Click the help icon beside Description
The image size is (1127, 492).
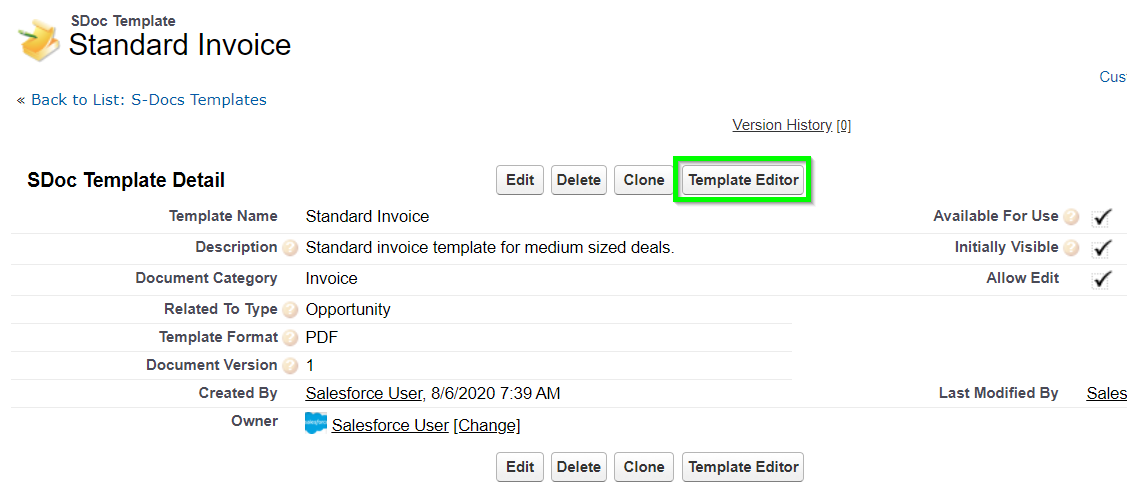pyautogui.click(x=290, y=249)
